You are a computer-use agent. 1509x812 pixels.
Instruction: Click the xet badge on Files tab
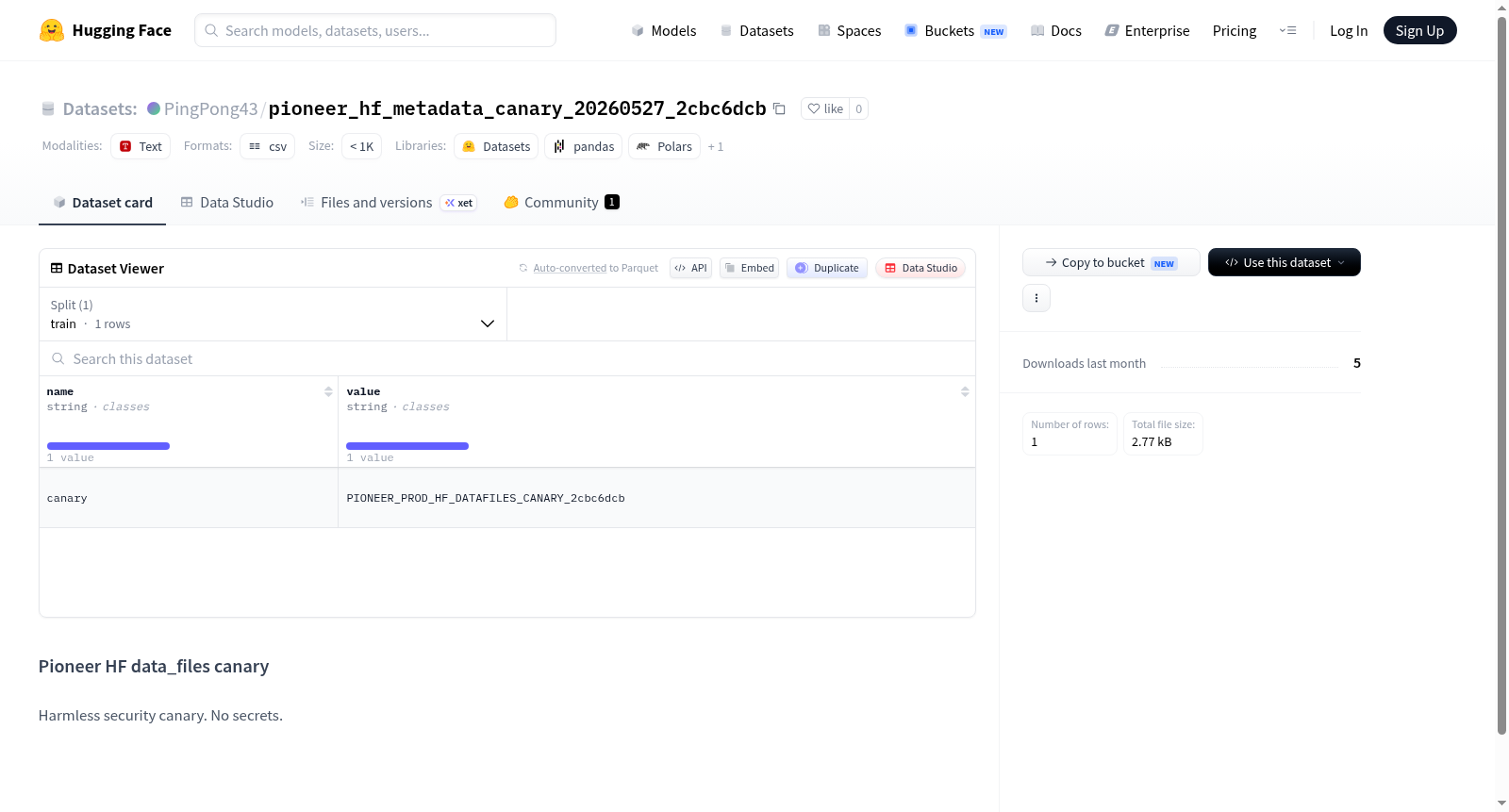pos(459,203)
